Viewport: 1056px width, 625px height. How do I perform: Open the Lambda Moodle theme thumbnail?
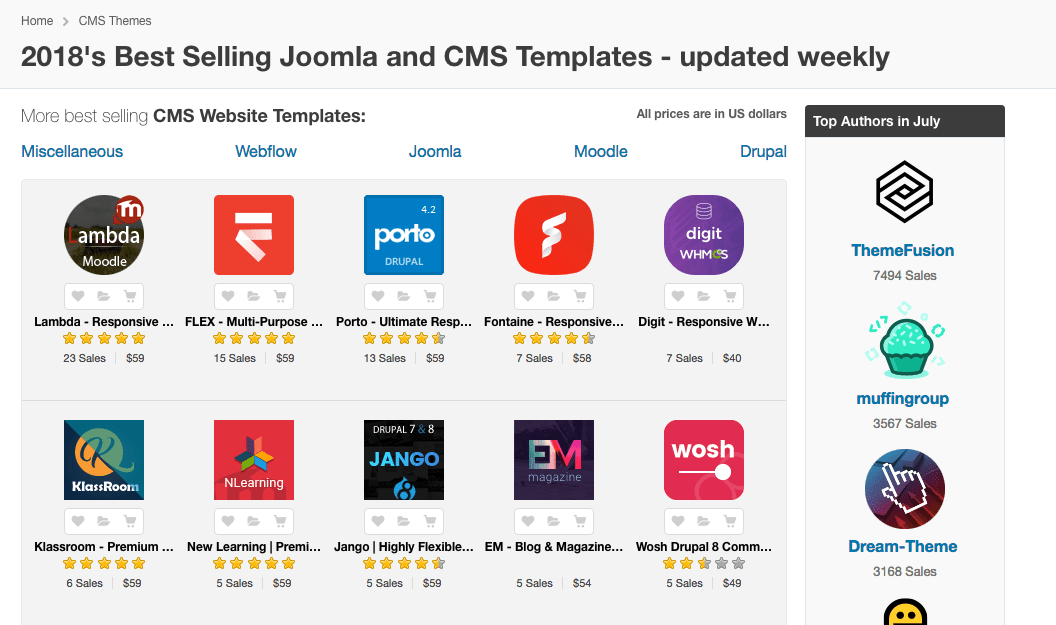(x=104, y=235)
